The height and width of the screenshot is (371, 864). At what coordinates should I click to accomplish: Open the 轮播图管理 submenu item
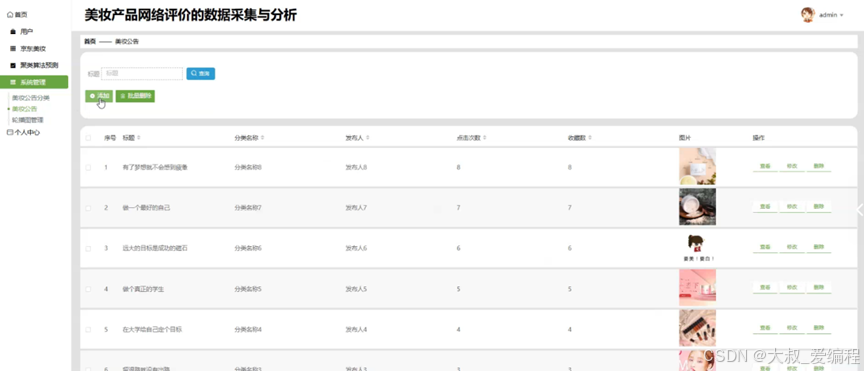click(28, 120)
